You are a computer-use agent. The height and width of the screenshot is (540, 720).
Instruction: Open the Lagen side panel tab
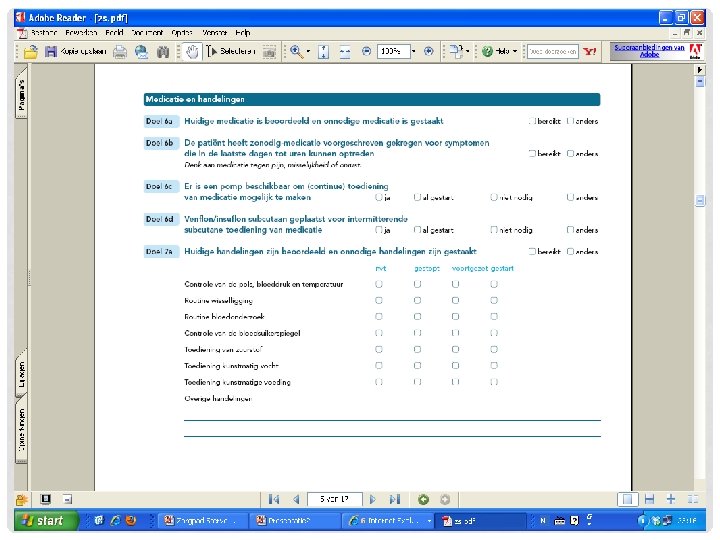coord(22,374)
